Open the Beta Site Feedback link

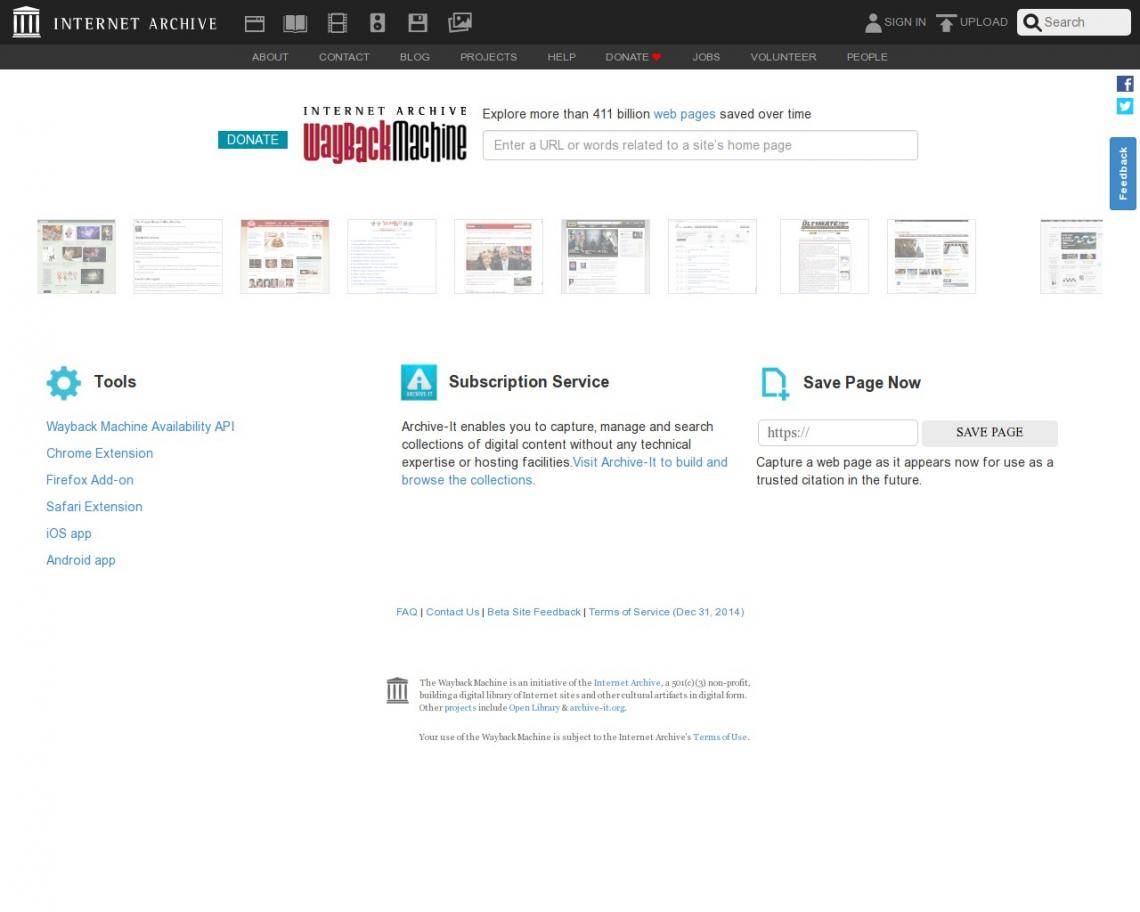coord(534,612)
